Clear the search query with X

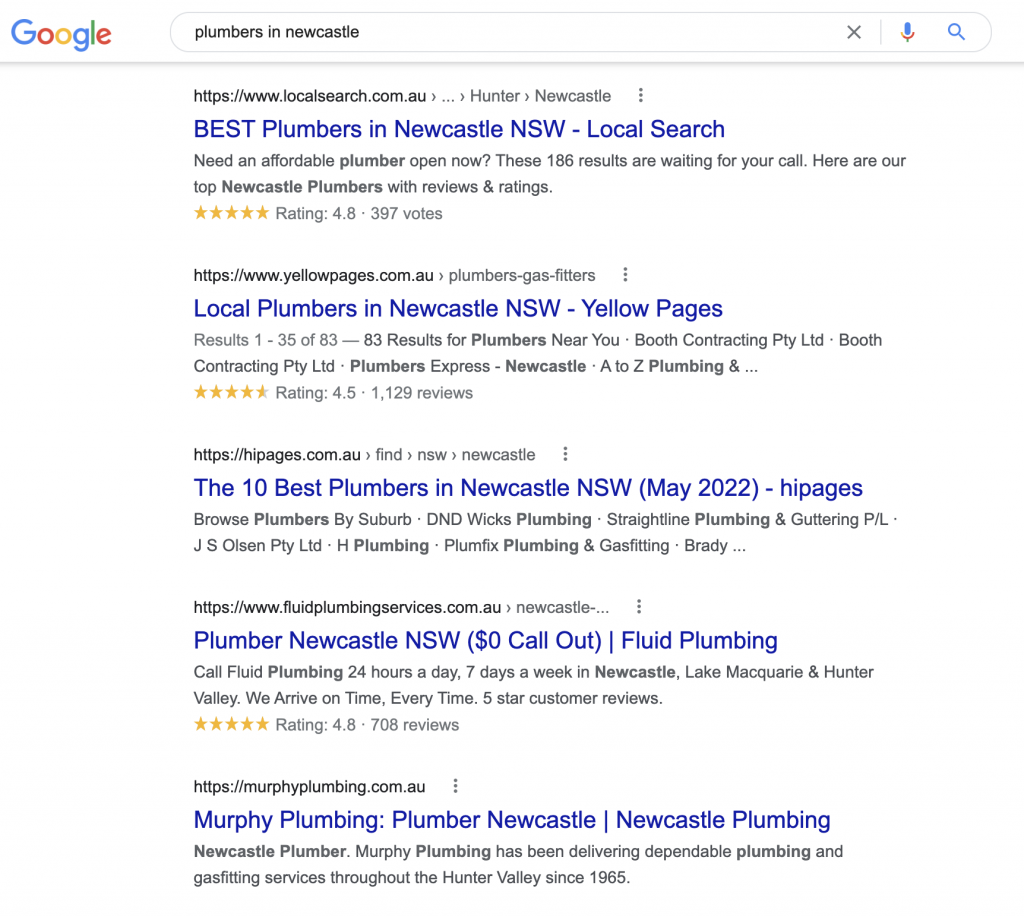(854, 32)
